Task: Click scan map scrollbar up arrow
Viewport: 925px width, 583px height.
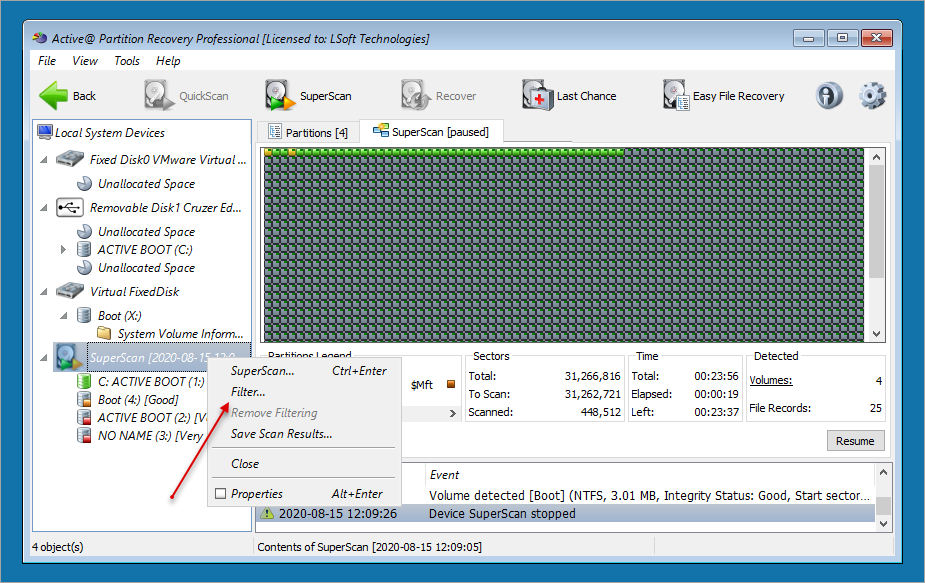Action: [x=876, y=157]
